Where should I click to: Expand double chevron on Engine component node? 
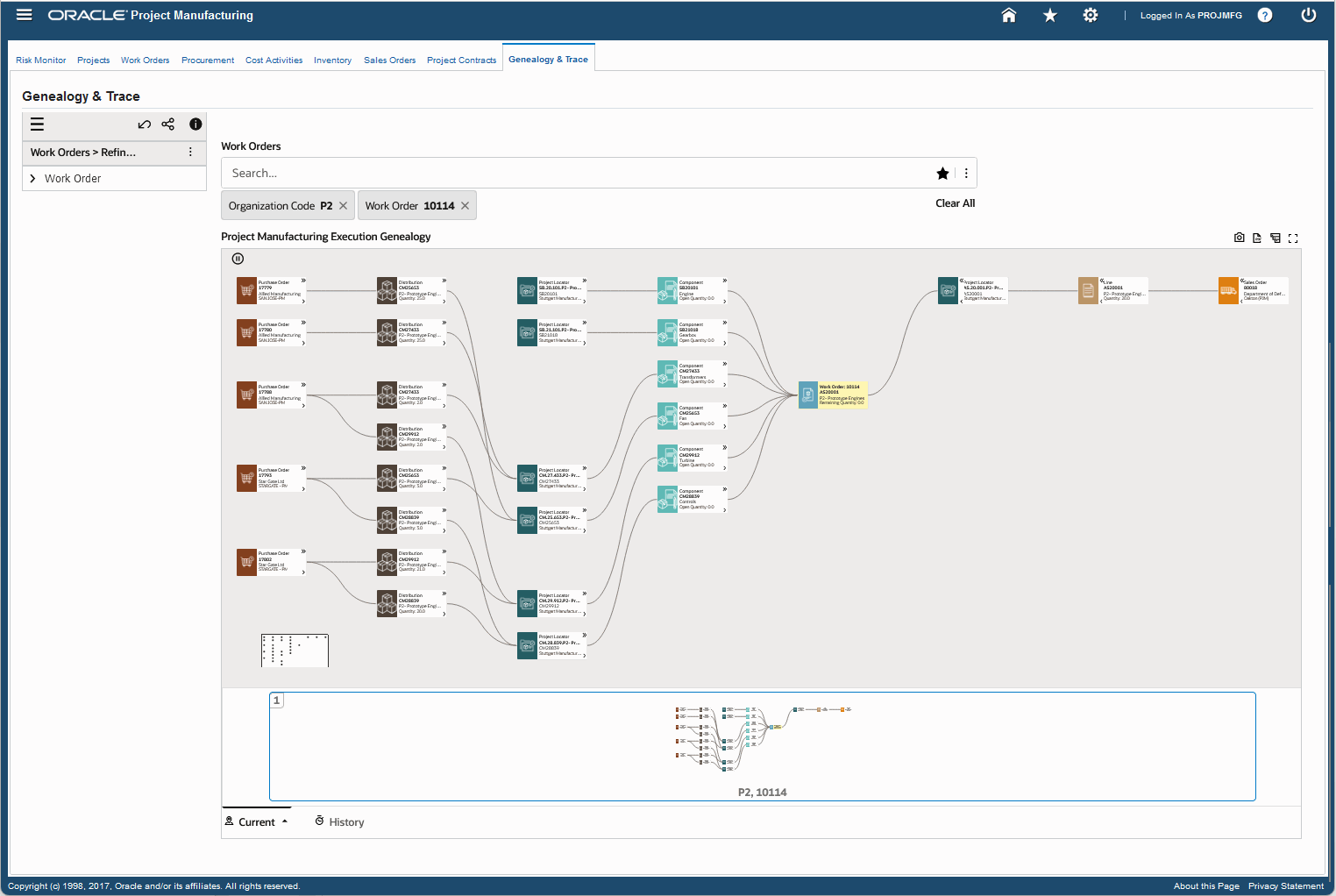[x=725, y=281]
